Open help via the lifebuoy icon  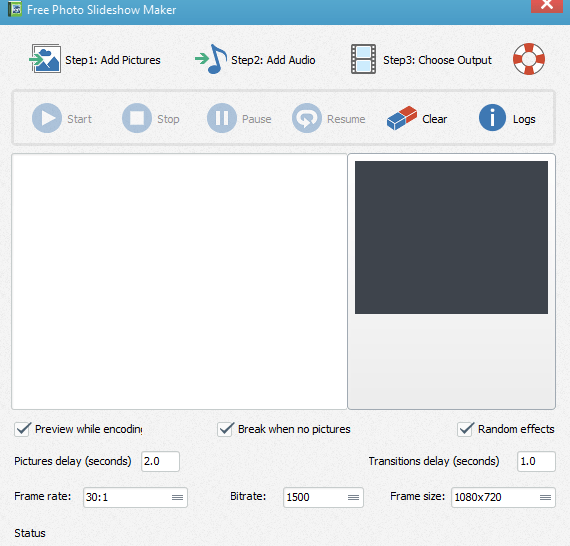pos(529,59)
